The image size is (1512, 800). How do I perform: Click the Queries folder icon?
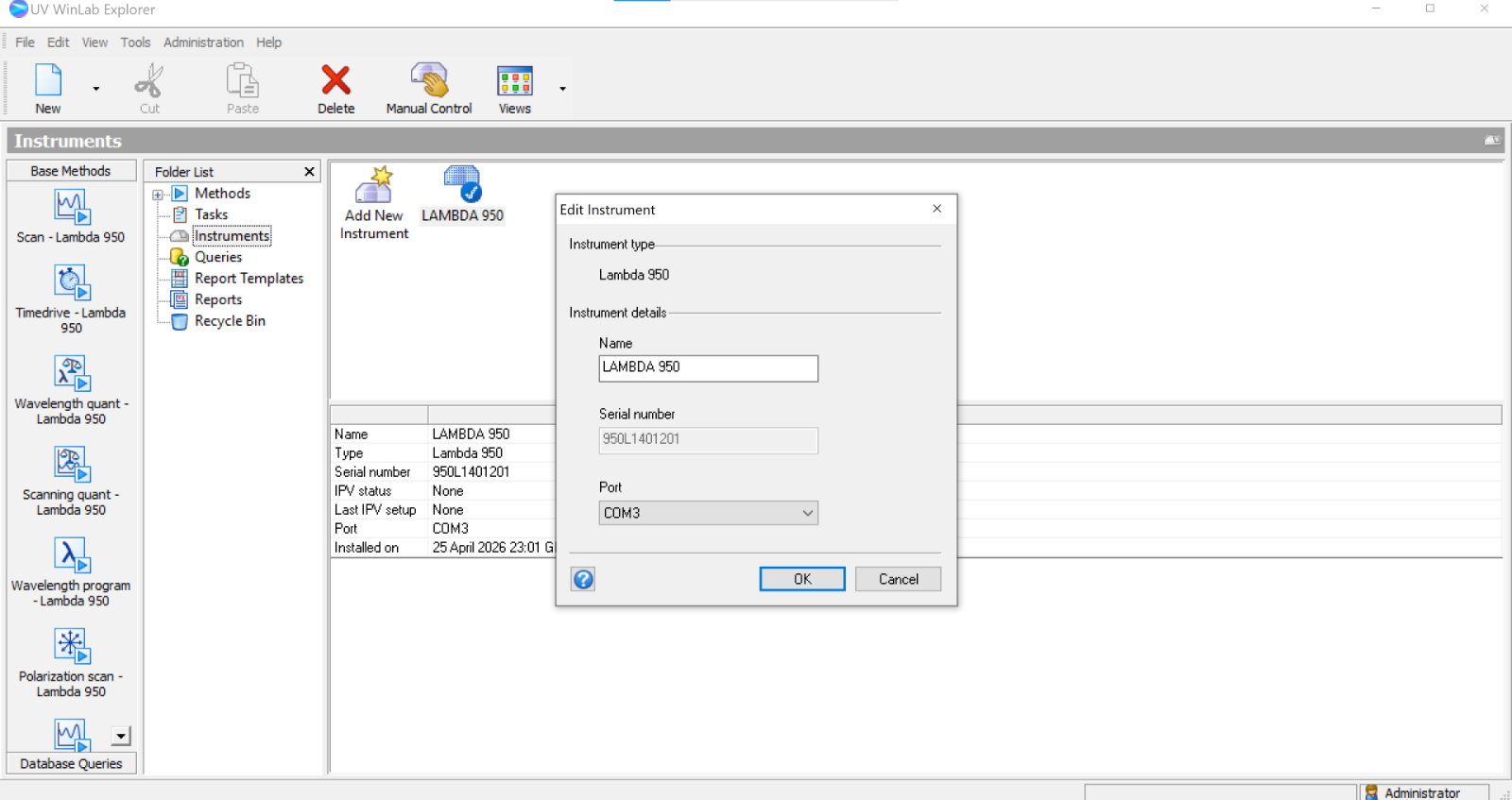[x=180, y=257]
